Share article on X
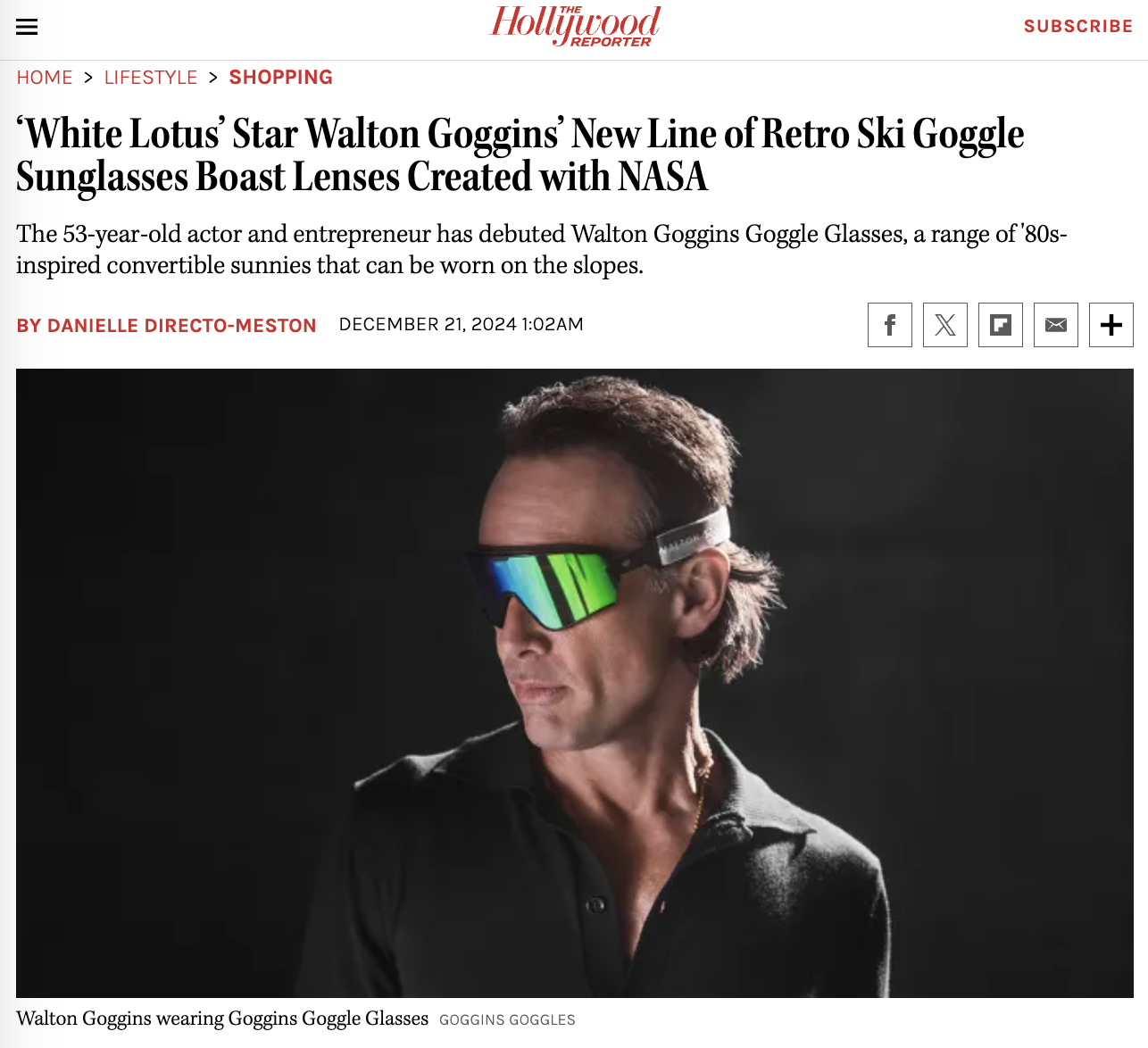 (x=945, y=325)
